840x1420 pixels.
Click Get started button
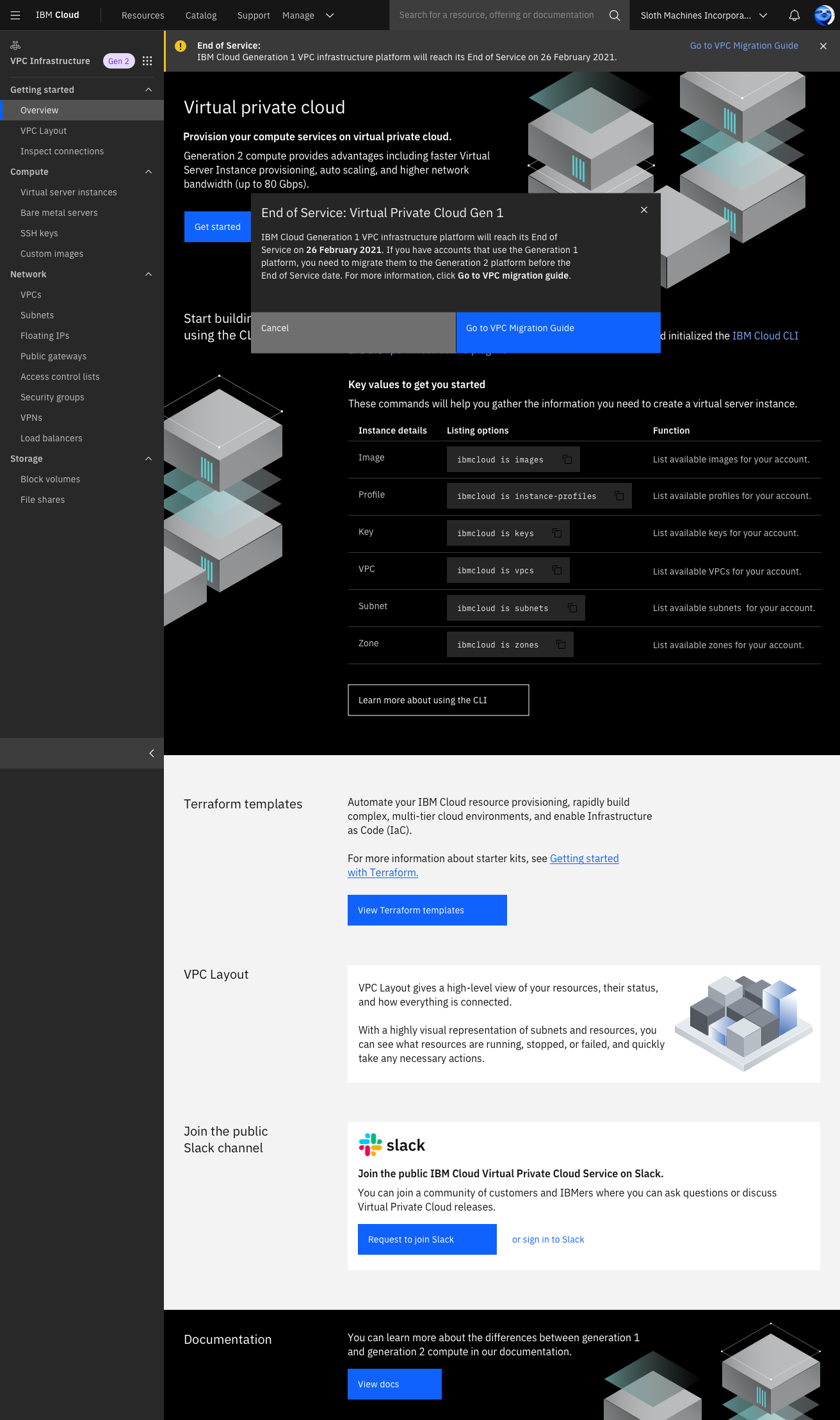218,227
